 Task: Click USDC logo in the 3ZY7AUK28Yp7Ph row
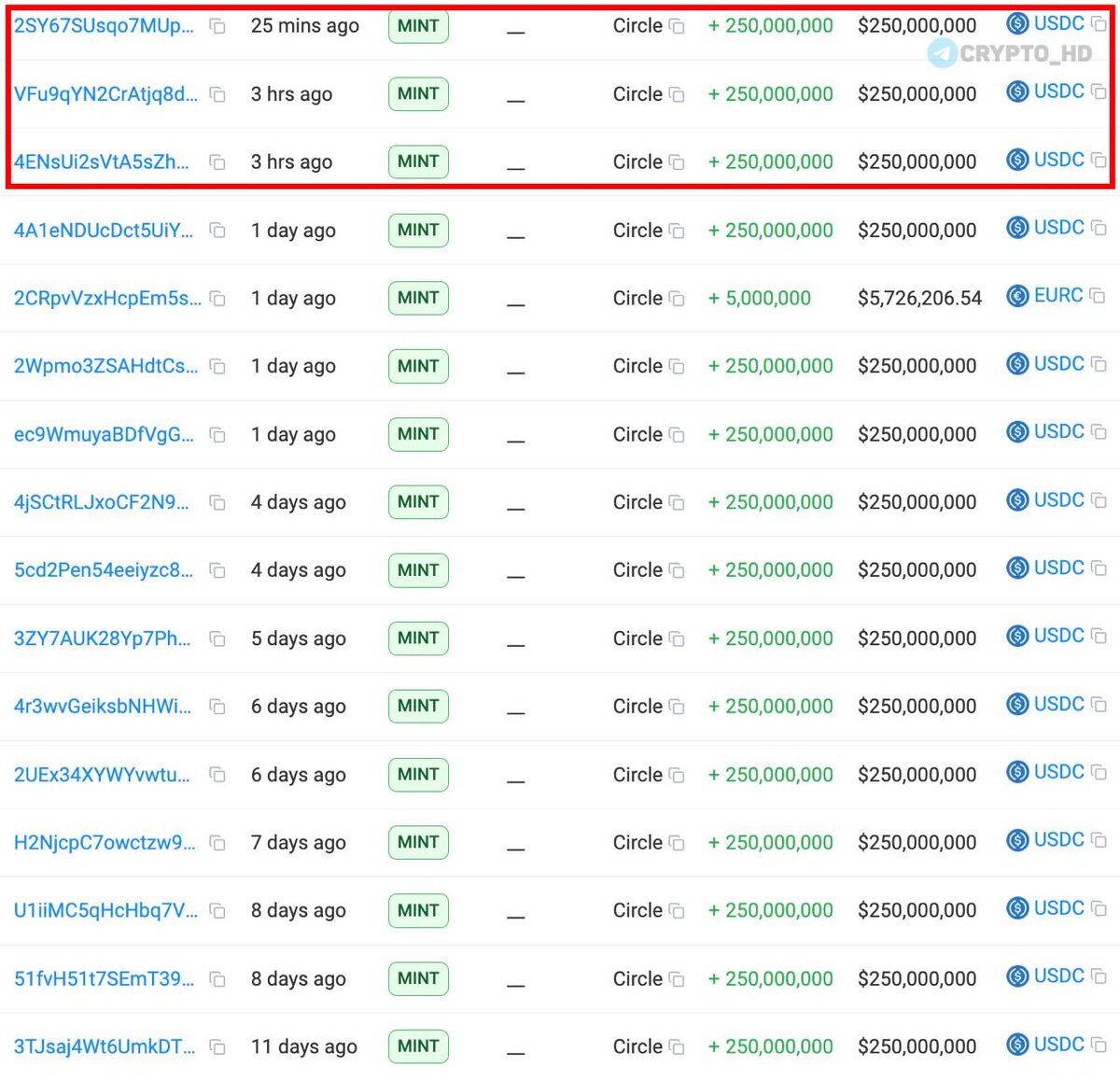pos(1017,636)
